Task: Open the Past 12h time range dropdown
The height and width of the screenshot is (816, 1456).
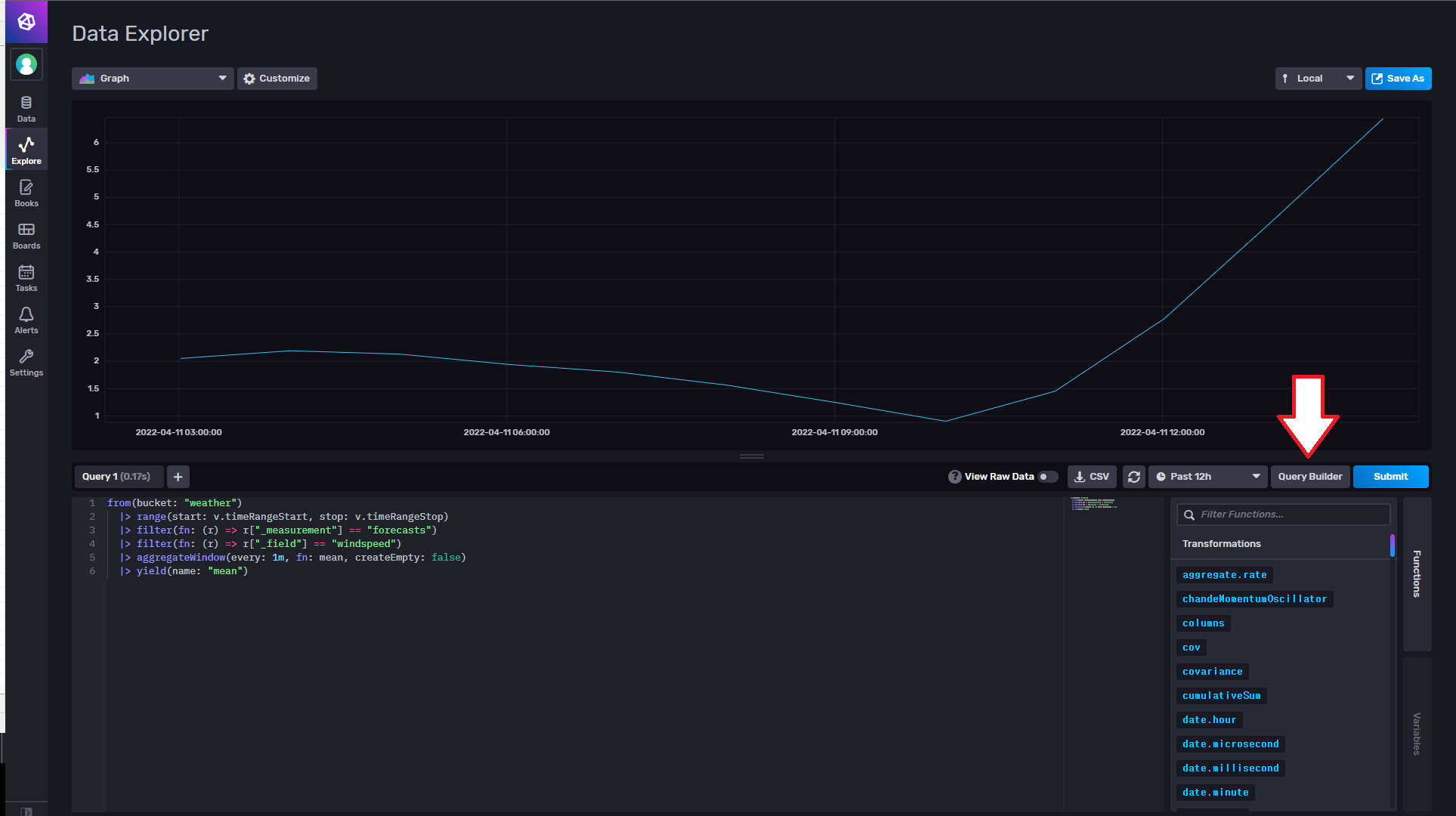Action: (1208, 477)
